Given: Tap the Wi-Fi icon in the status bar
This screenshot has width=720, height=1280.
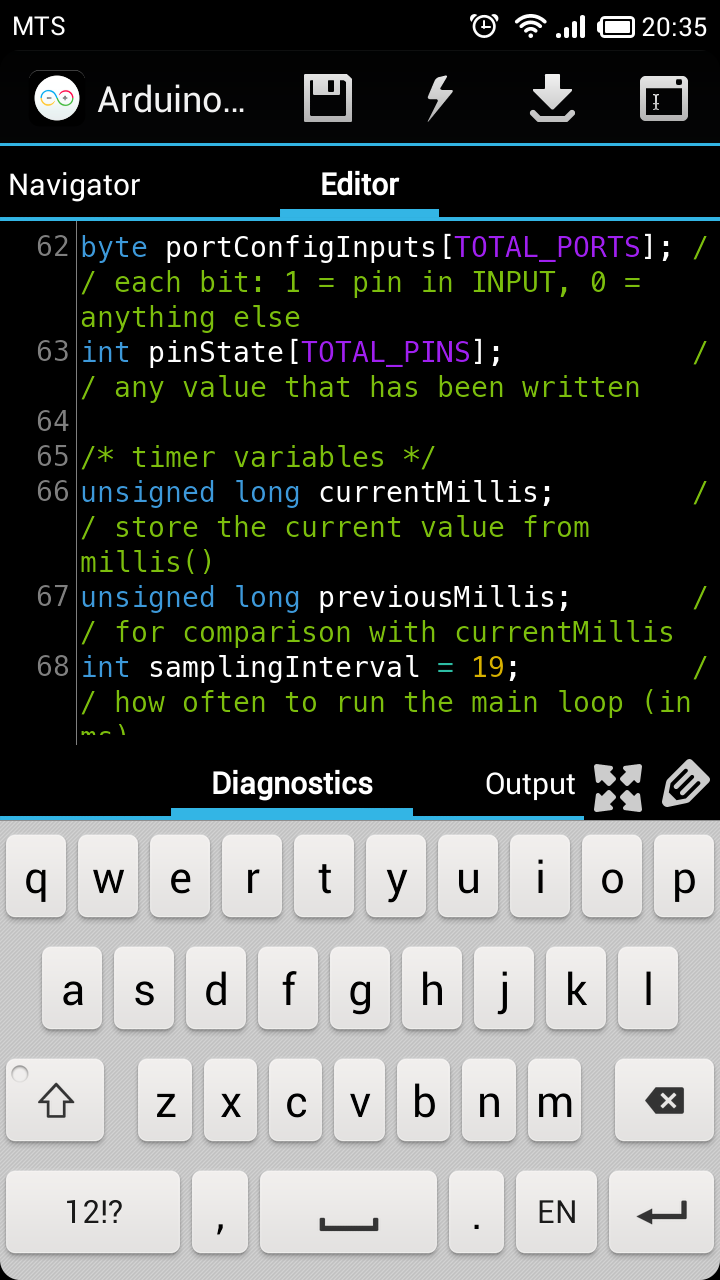Looking at the screenshot, I should (531, 27).
